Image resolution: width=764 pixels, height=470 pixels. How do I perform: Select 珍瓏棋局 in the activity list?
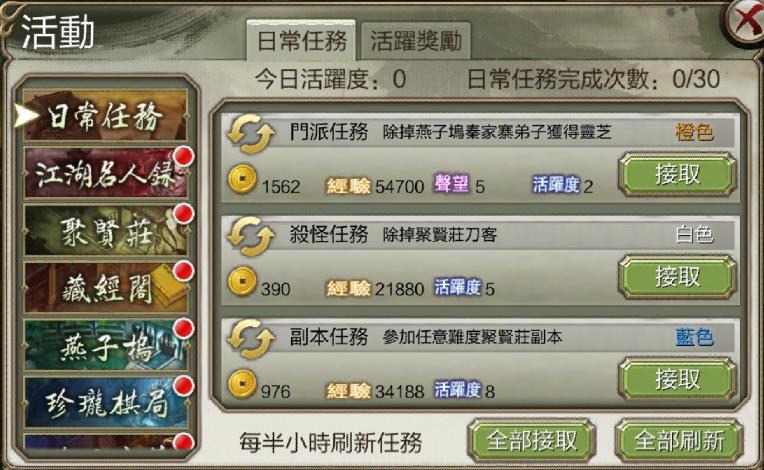coord(105,403)
